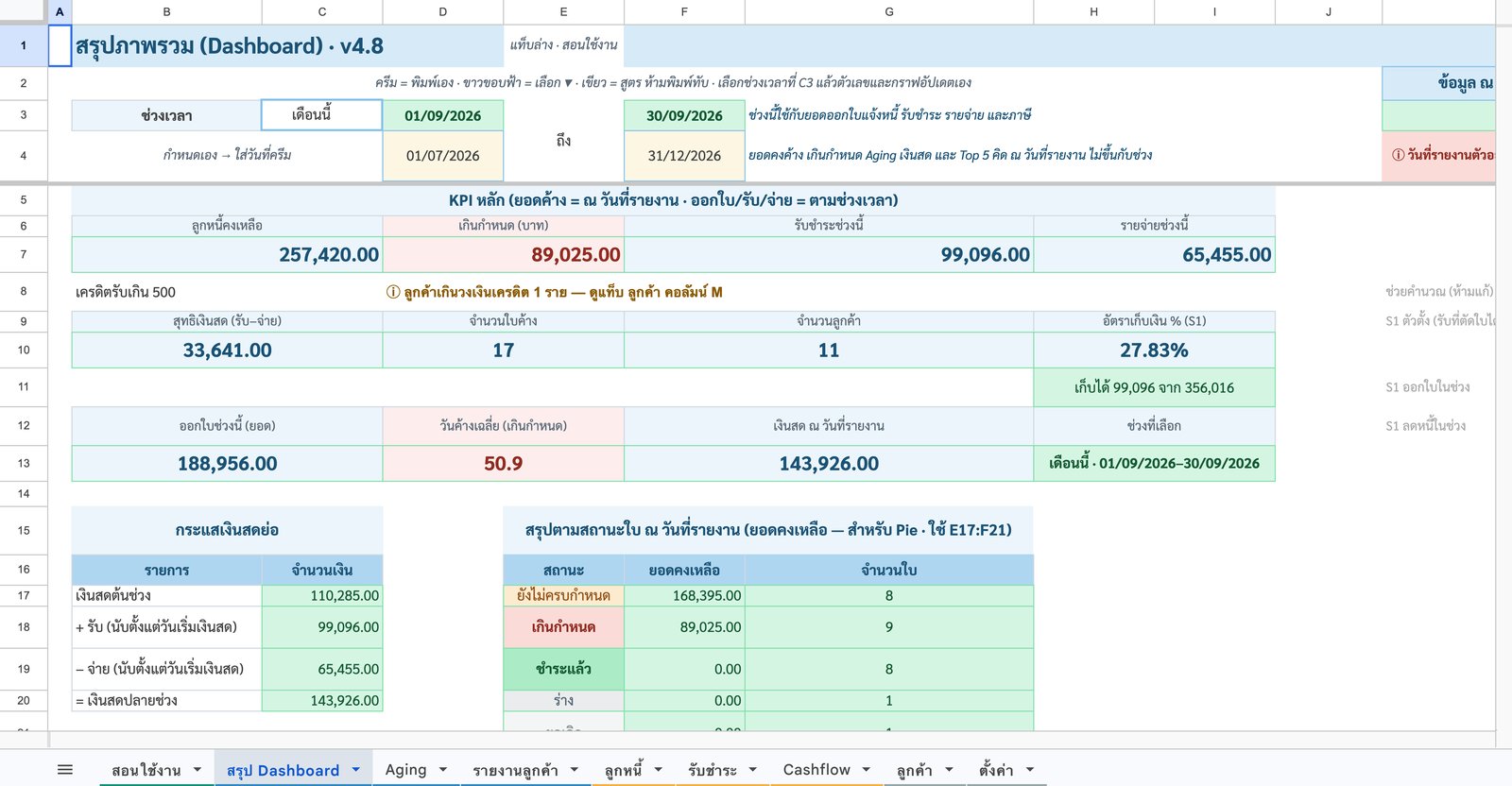Viewport: 1512px width, 786px height.
Task: Go to the ลูกหนี้ sheet tab
Action: pyautogui.click(x=624, y=770)
